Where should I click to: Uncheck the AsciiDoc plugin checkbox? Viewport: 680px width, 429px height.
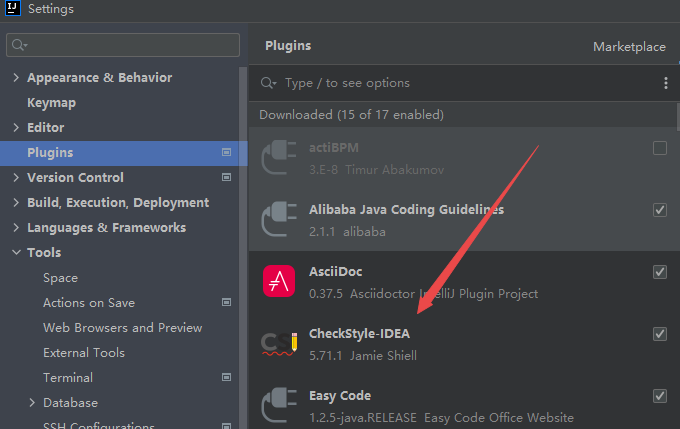tap(659, 271)
